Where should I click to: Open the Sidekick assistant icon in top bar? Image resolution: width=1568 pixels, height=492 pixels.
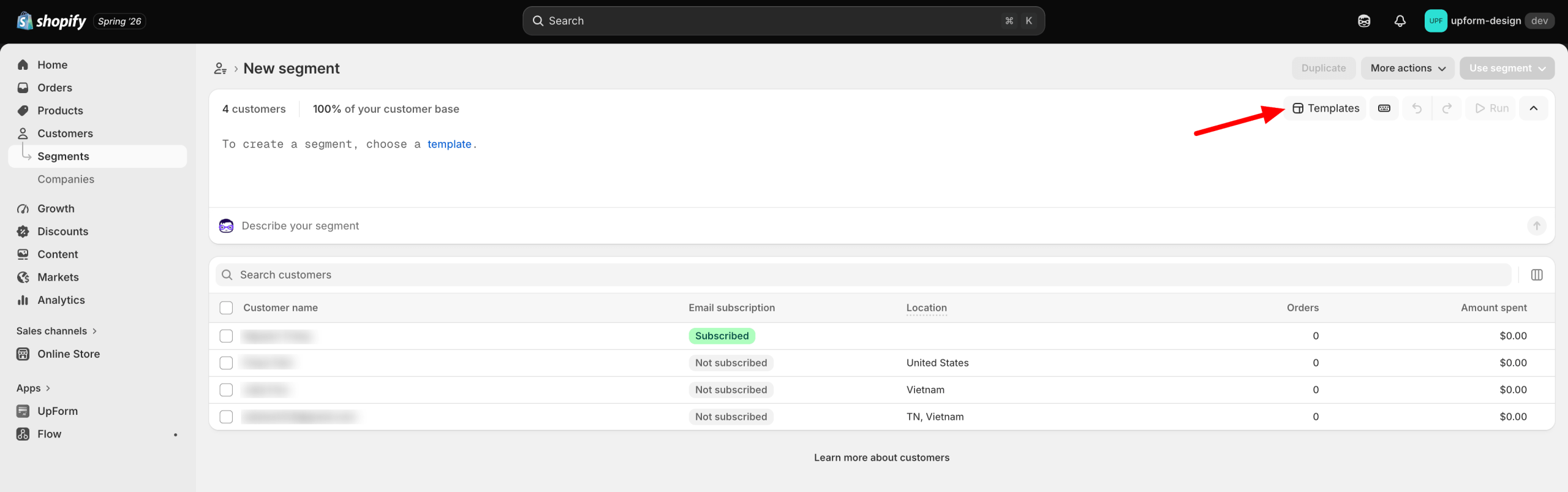1364,21
